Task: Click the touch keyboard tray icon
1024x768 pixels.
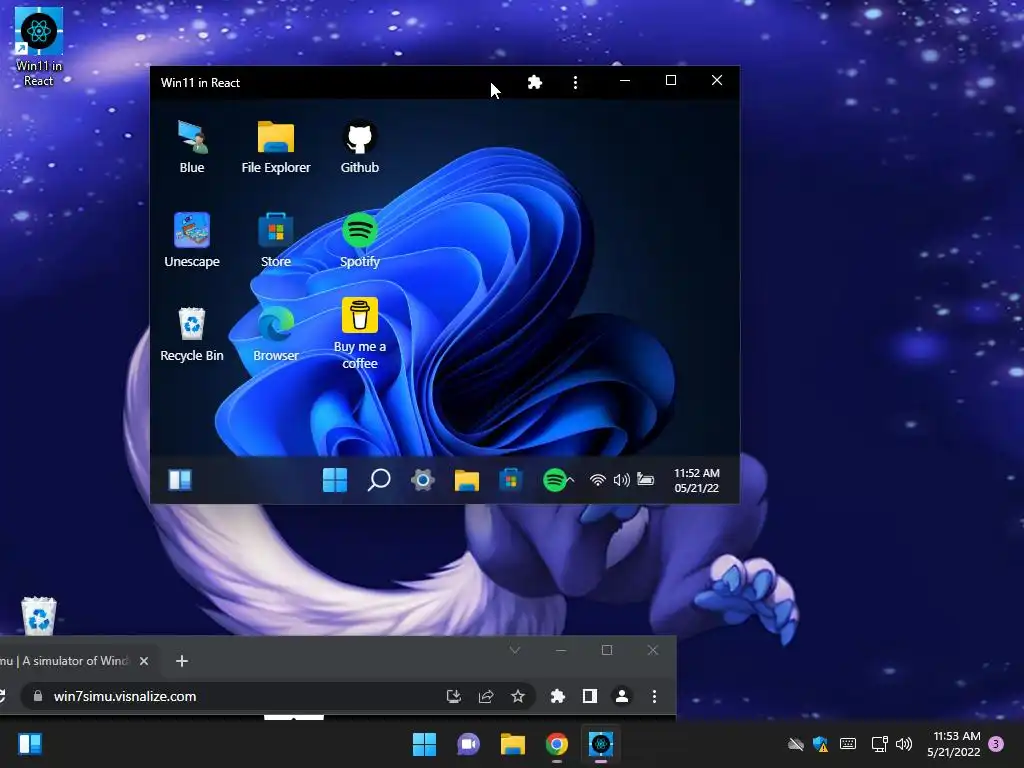Action: click(x=848, y=744)
